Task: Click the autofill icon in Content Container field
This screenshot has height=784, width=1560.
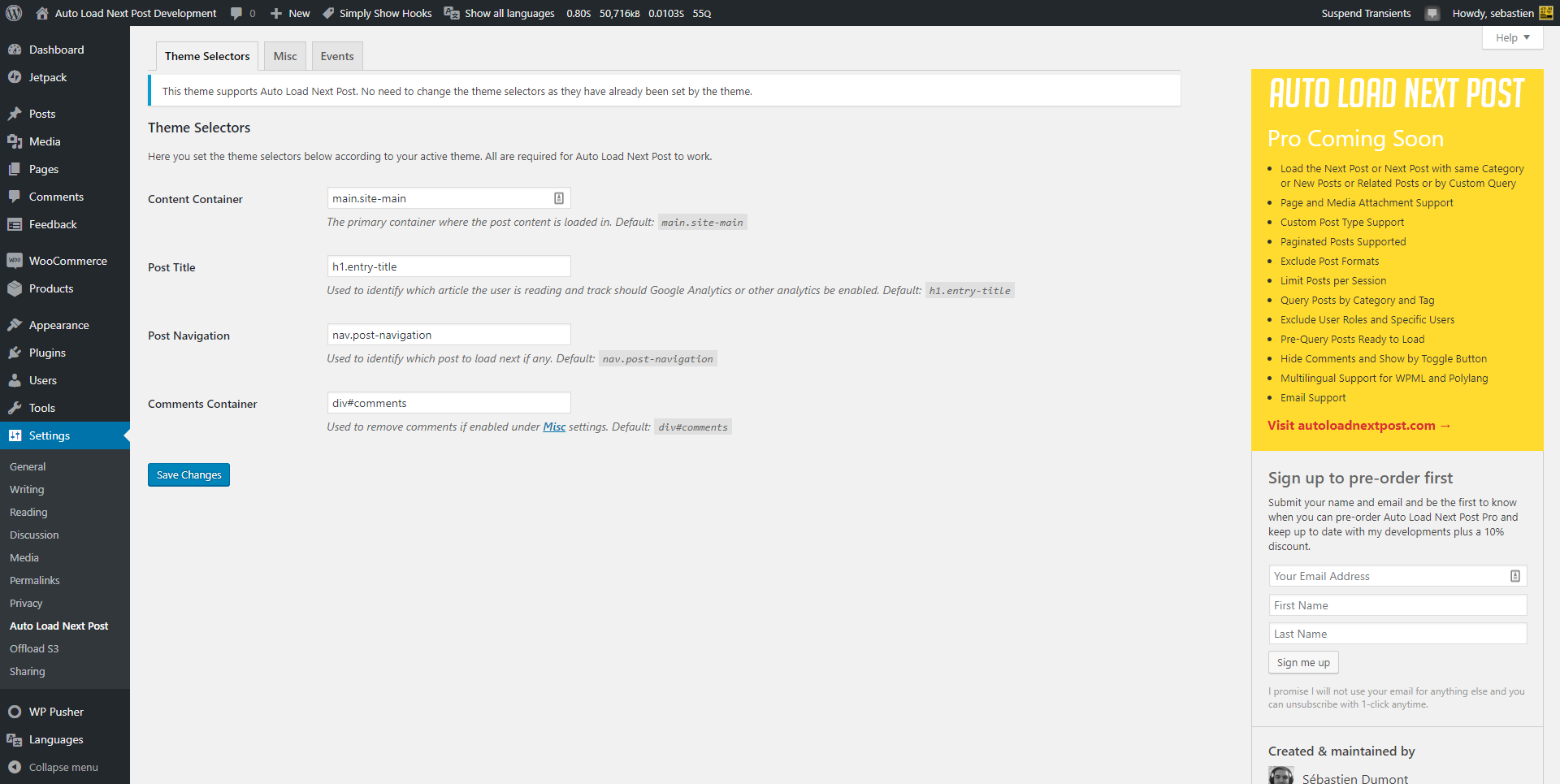Action: pyautogui.click(x=559, y=198)
